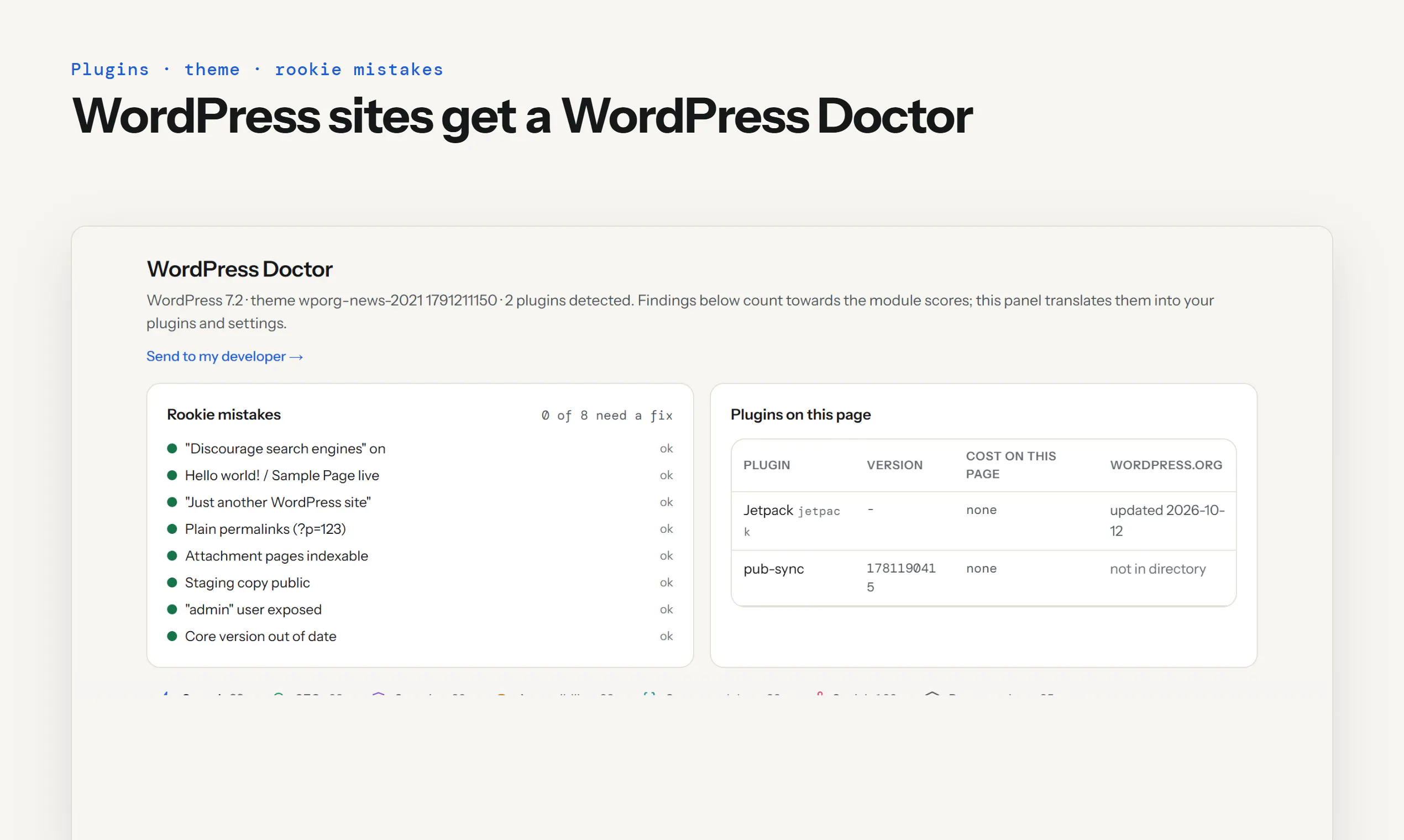
Task: Click 'ok' status on Core version out of date row
Action: pyautogui.click(x=666, y=636)
